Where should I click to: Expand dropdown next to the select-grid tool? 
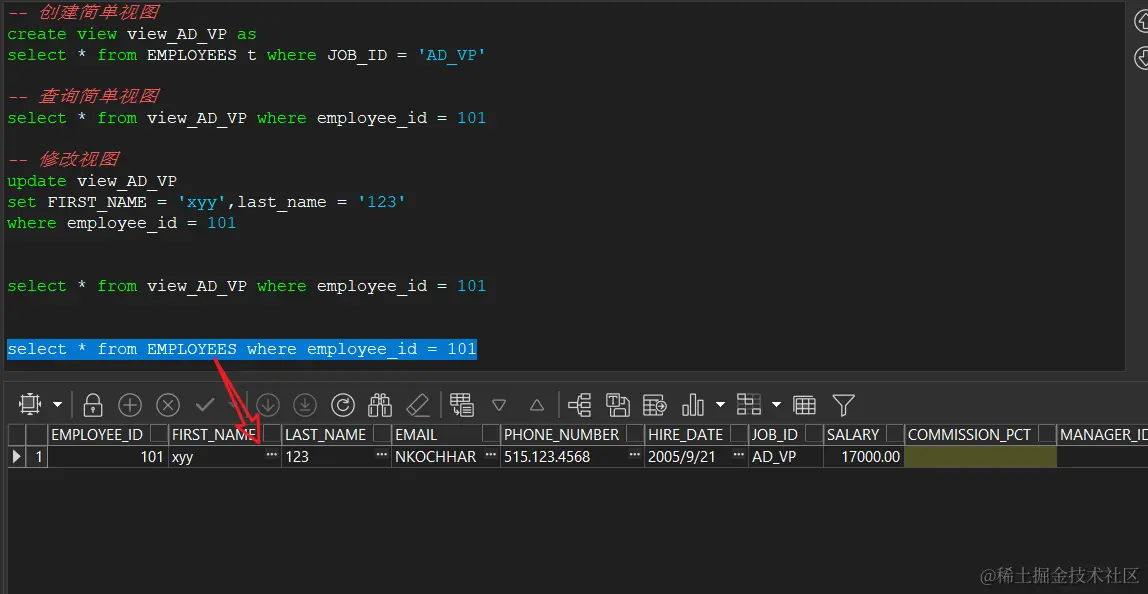coord(57,405)
